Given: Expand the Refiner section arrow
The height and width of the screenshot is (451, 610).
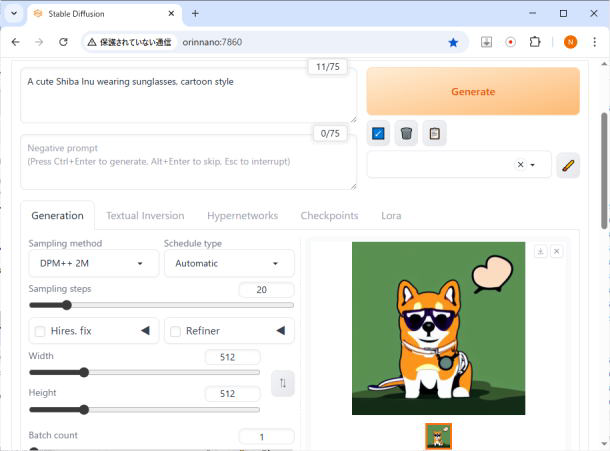Looking at the screenshot, I should coord(280,331).
